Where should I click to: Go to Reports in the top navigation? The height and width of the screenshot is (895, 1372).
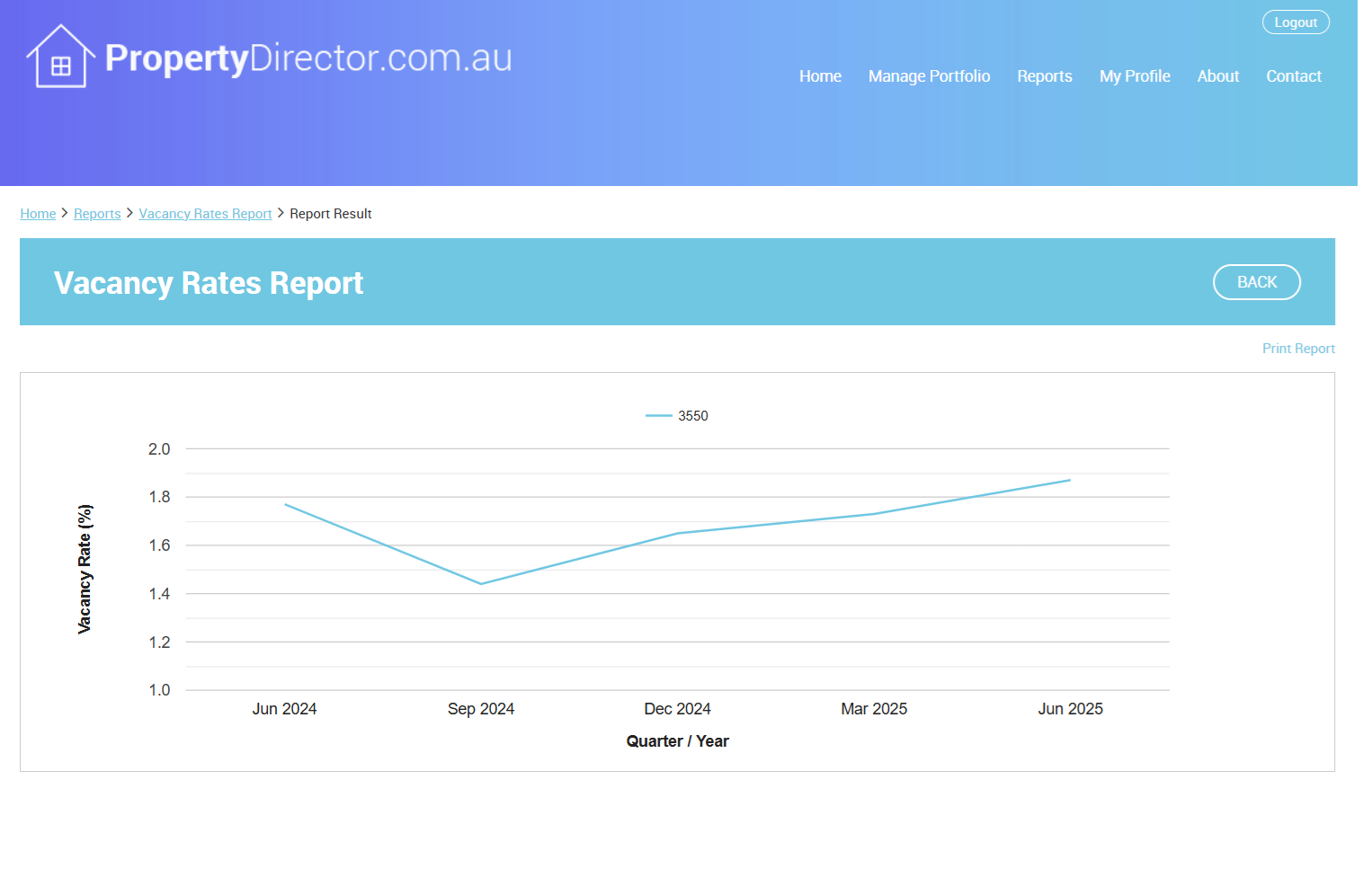[1044, 76]
